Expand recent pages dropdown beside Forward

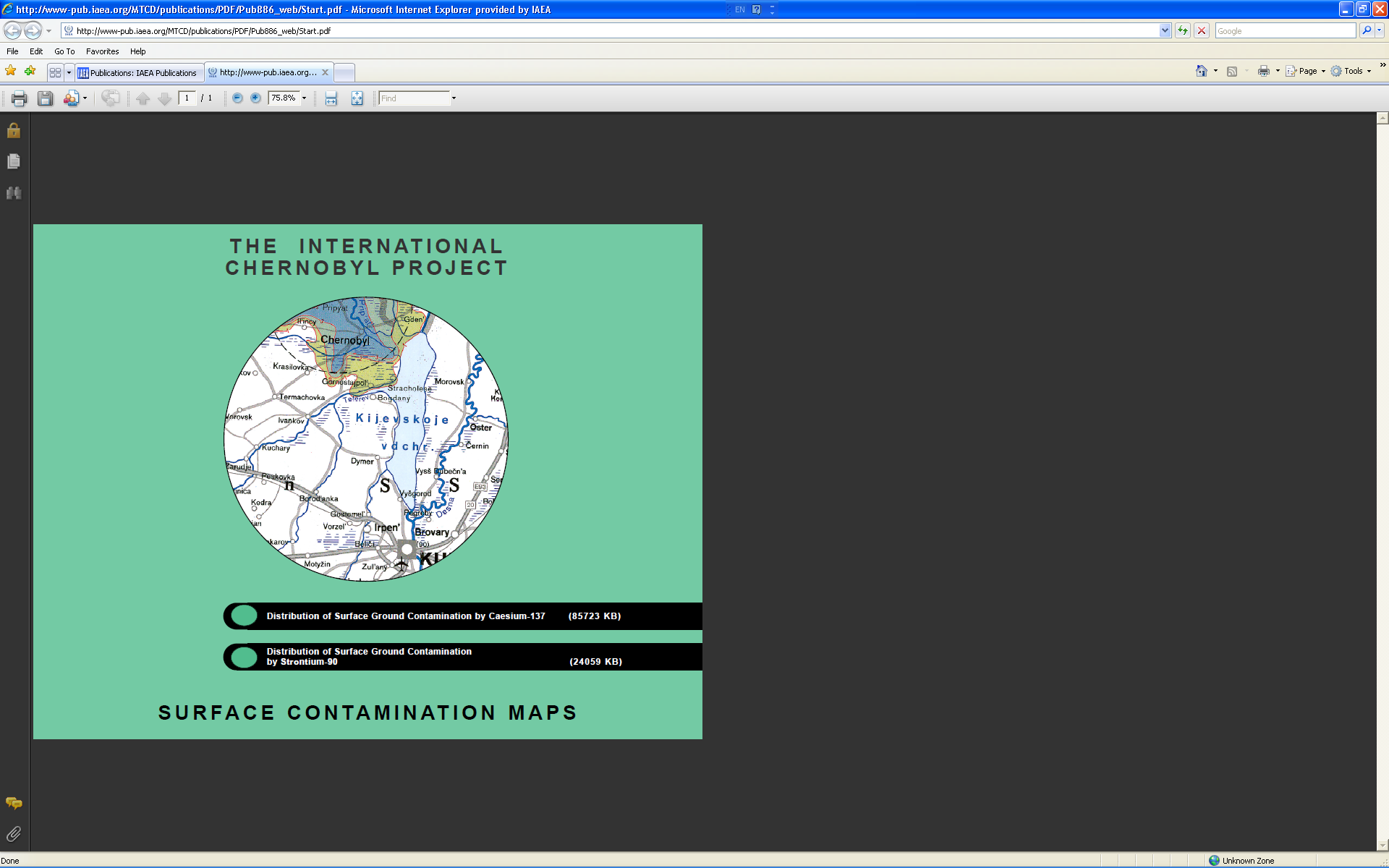48,31
